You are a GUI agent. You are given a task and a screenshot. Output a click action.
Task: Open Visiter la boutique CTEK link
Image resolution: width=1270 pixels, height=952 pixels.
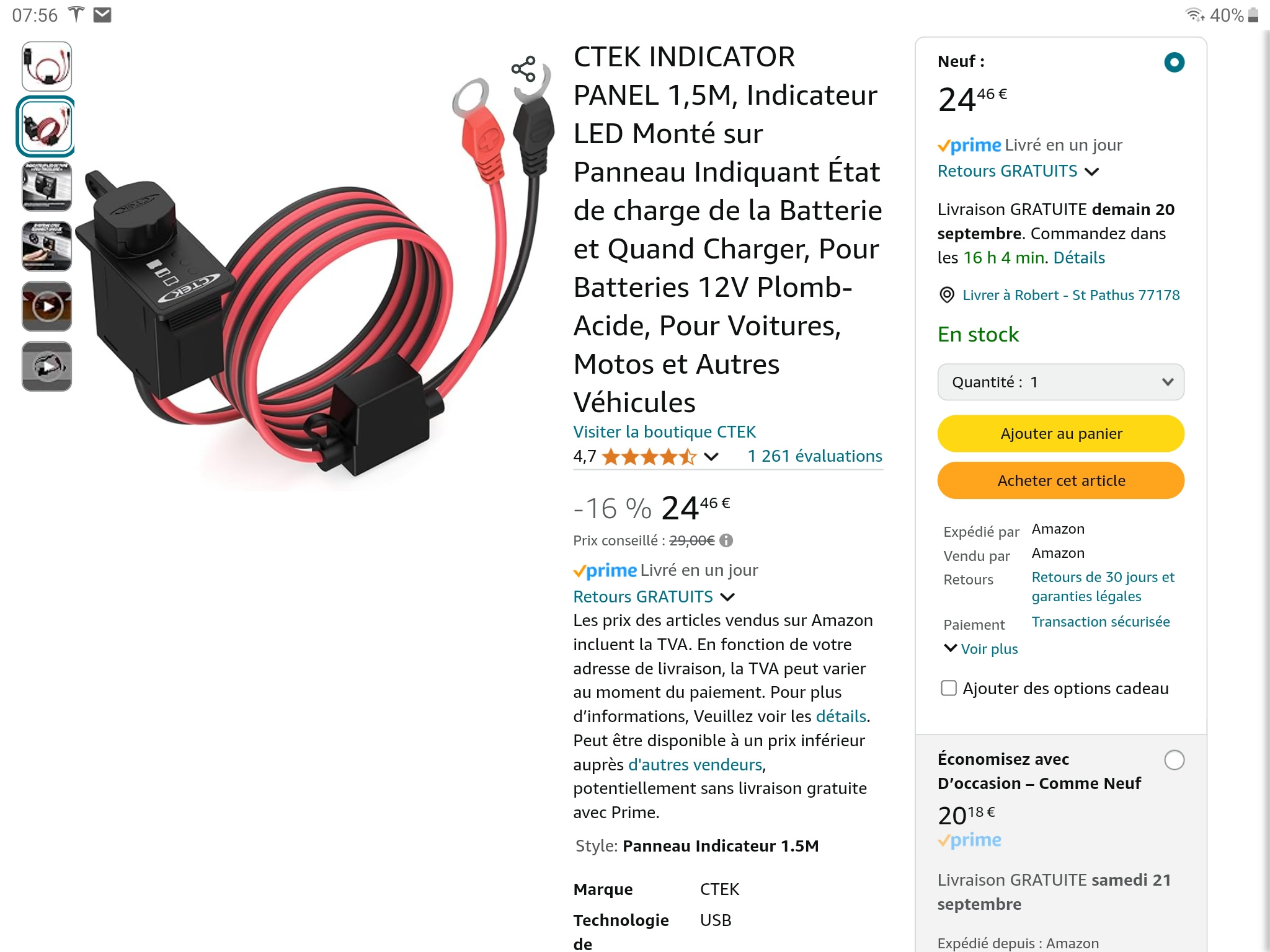(x=664, y=431)
